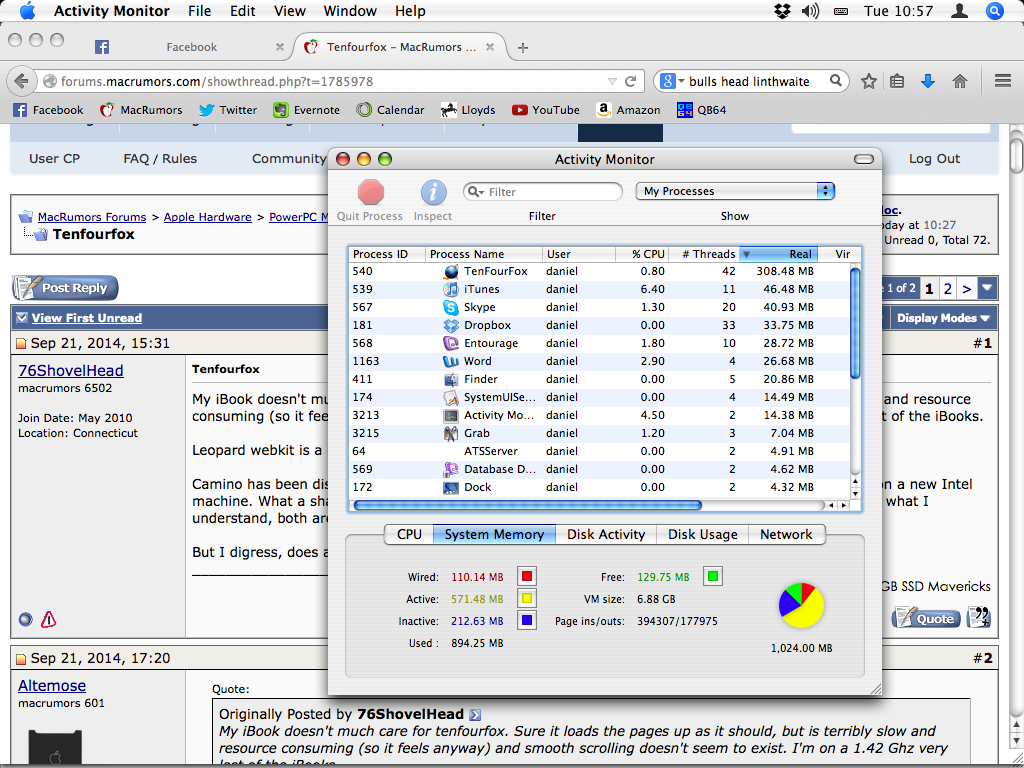This screenshot has width=1024, height=768.
Task: Select the Word process icon
Action: pos(451,361)
